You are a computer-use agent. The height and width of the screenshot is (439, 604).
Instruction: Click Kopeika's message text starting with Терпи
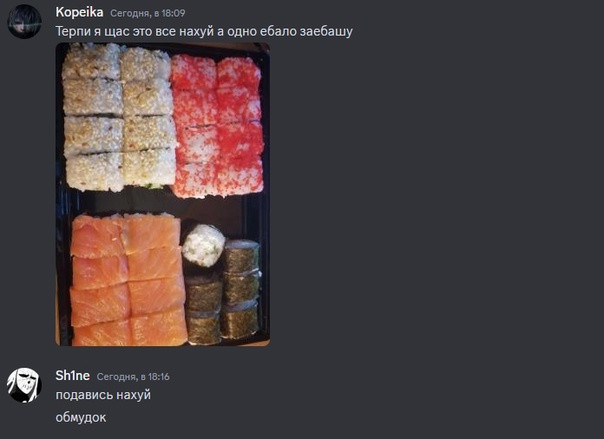[x=204, y=31]
